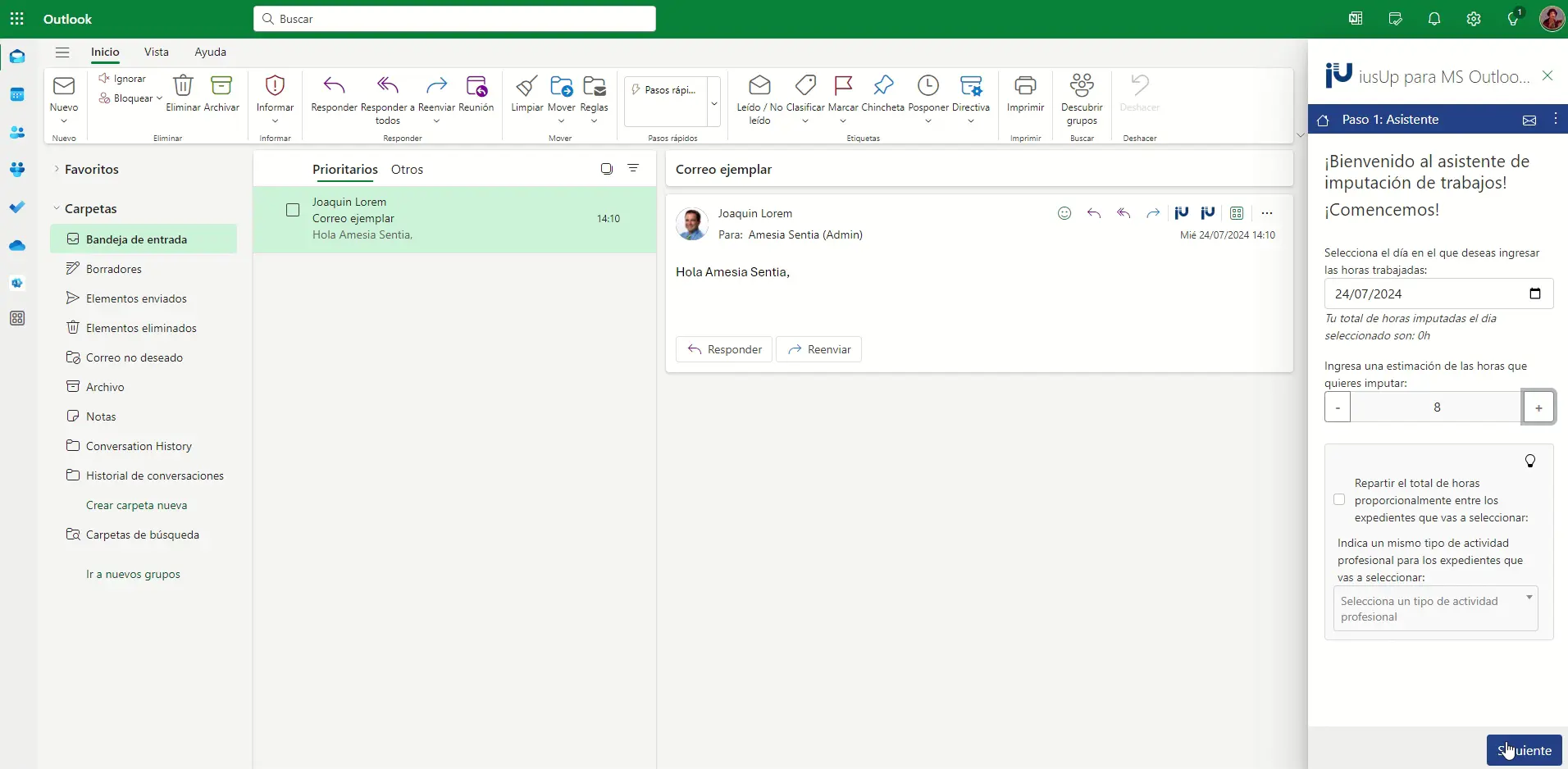Toggle the select all messages icon
Image resolution: width=1568 pixels, height=769 pixels.
click(x=607, y=169)
